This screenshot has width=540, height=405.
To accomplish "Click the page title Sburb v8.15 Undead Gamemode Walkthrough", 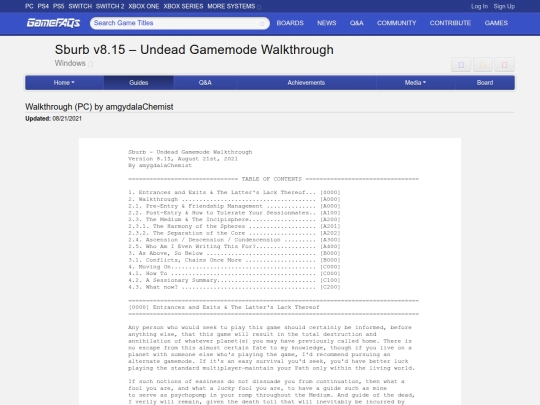I will pyautogui.click(x=194, y=50).
